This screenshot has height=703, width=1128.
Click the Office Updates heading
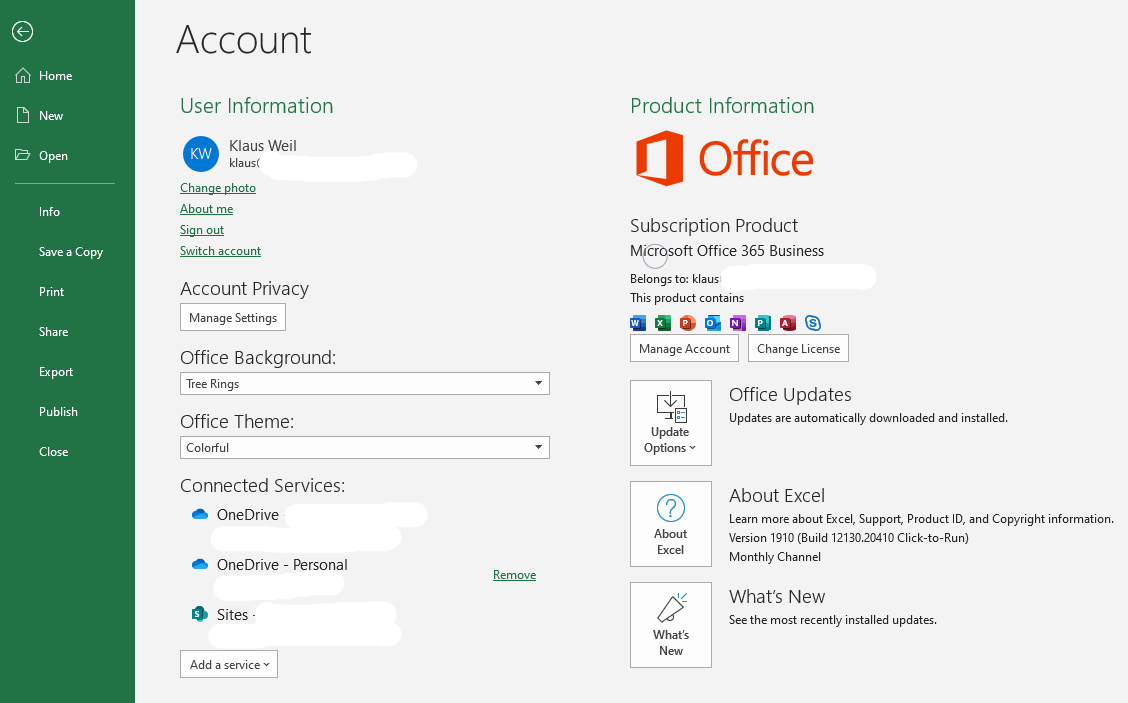(x=790, y=394)
